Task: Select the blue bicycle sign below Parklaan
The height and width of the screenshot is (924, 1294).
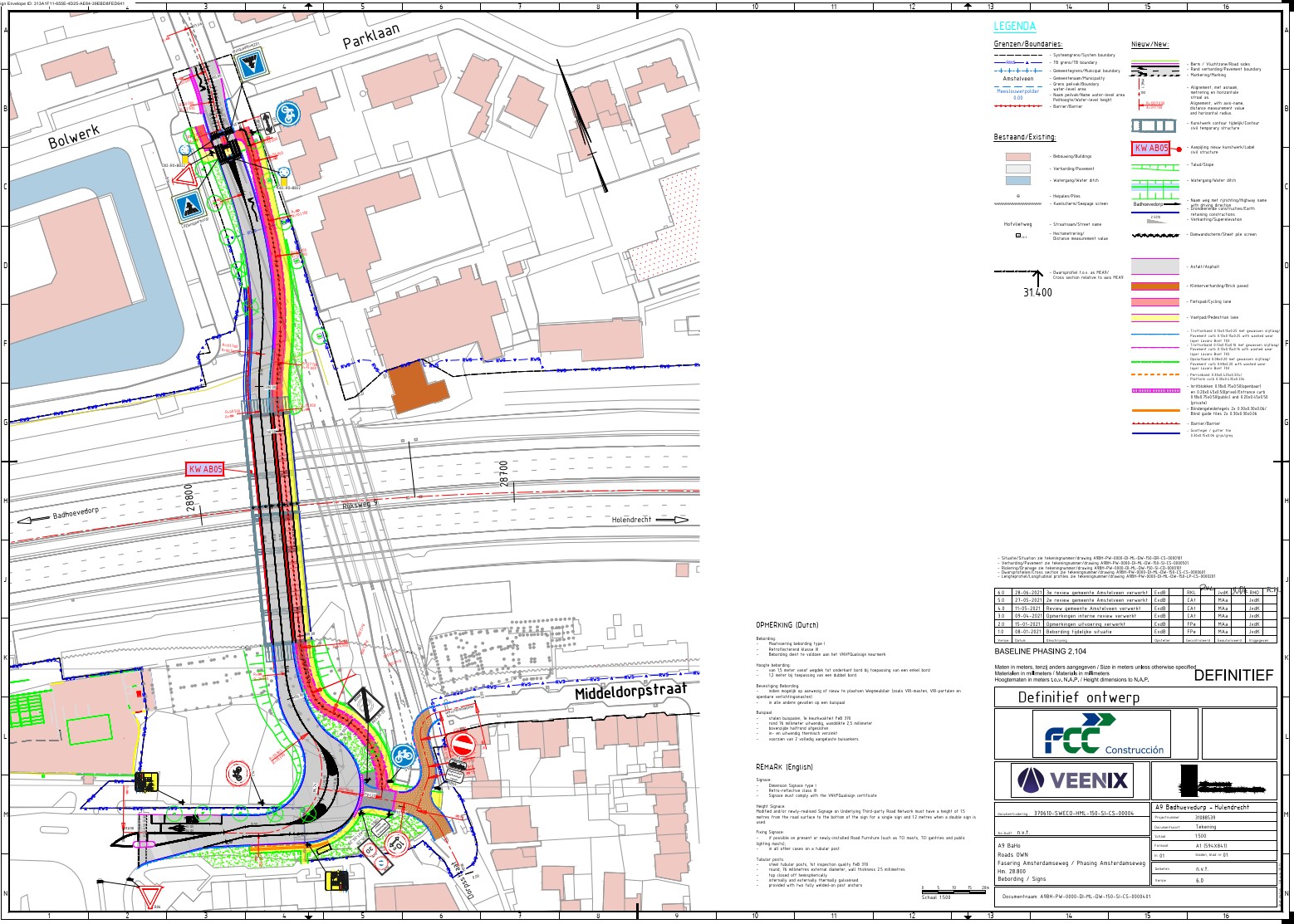Action: [288, 114]
